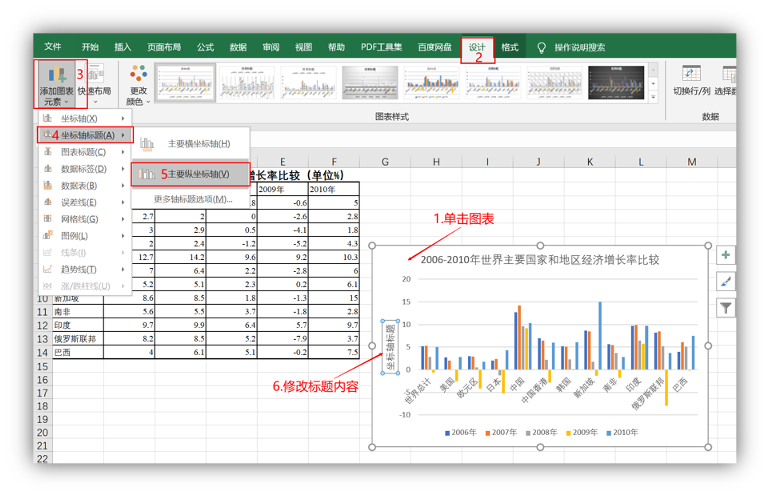Image resolution: width=768 pixels, height=495 pixels.
Task: Expand the chart styles gallery more arrow
Action: click(653, 97)
